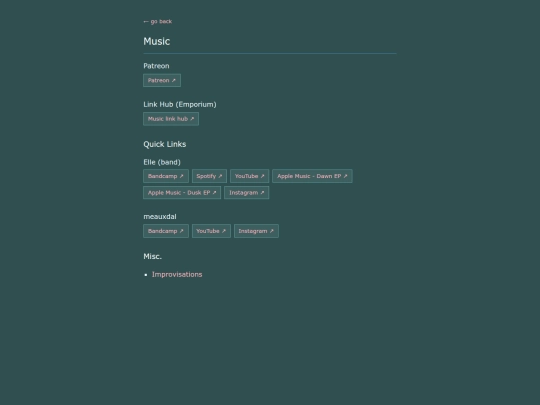Open Apple Music - Dawn EP link
This screenshot has width=540, height=405.
(312, 176)
